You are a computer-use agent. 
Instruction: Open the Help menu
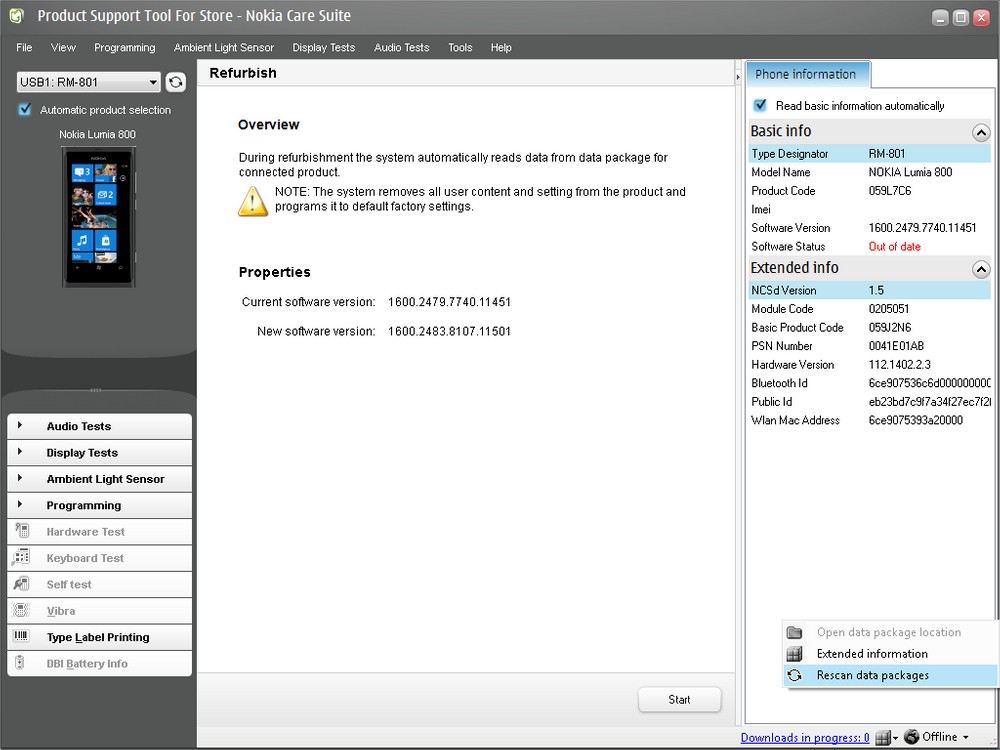point(501,47)
